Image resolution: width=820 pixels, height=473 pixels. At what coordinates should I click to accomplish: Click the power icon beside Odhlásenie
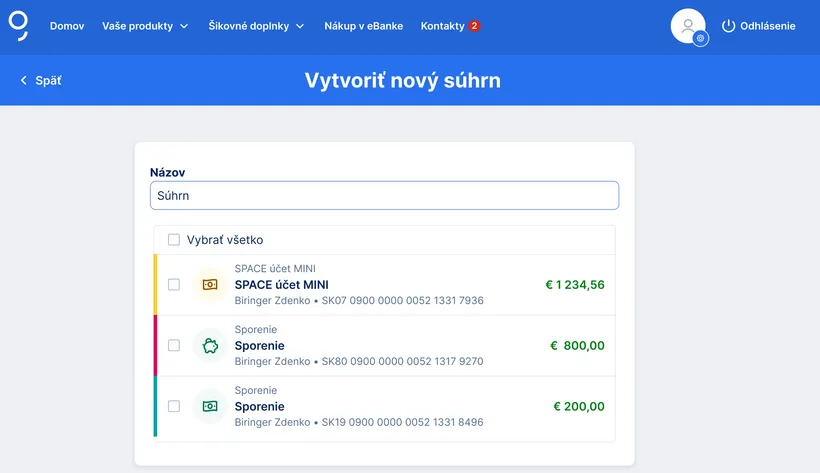coord(728,26)
